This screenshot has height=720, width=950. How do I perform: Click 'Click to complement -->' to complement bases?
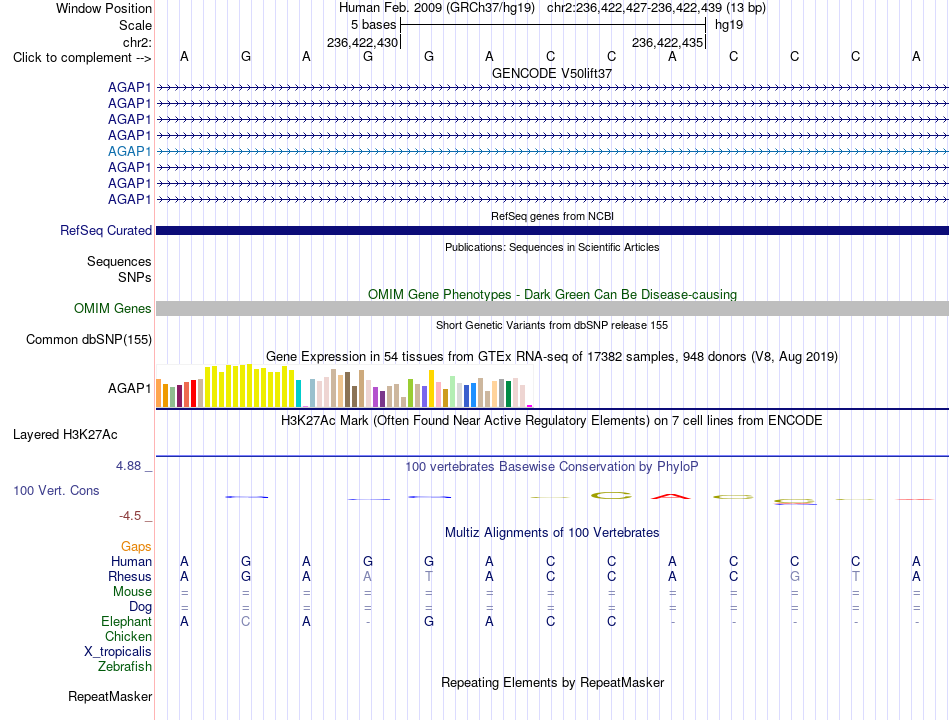pyautogui.click(x=82, y=58)
